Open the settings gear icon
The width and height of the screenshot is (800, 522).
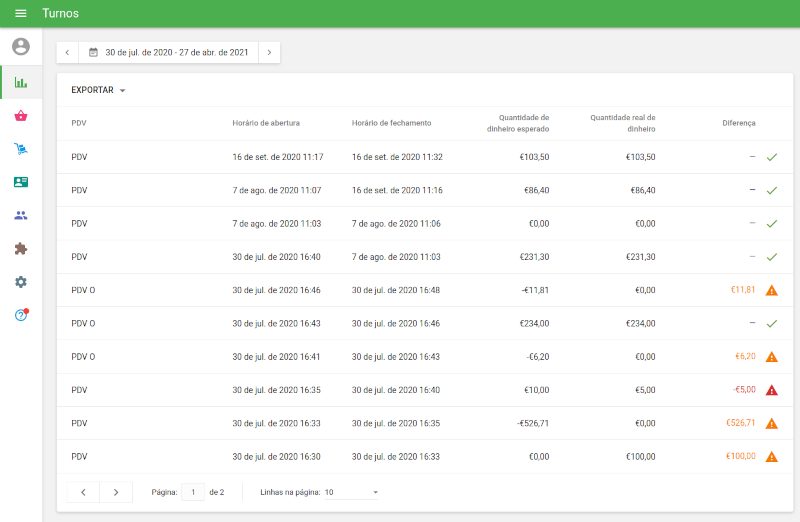[x=21, y=282]
